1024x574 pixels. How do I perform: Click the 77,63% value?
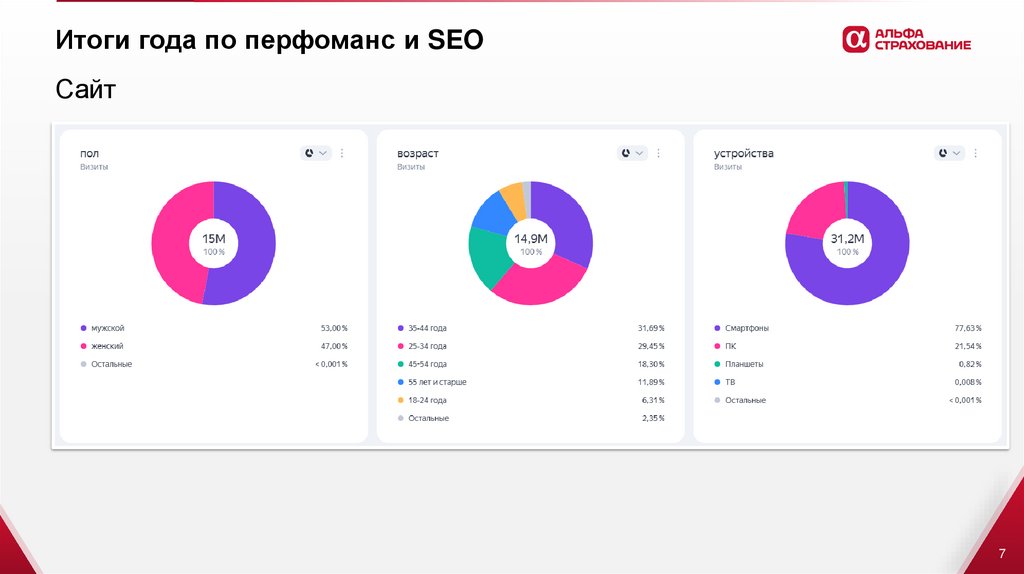pos(968,328)
